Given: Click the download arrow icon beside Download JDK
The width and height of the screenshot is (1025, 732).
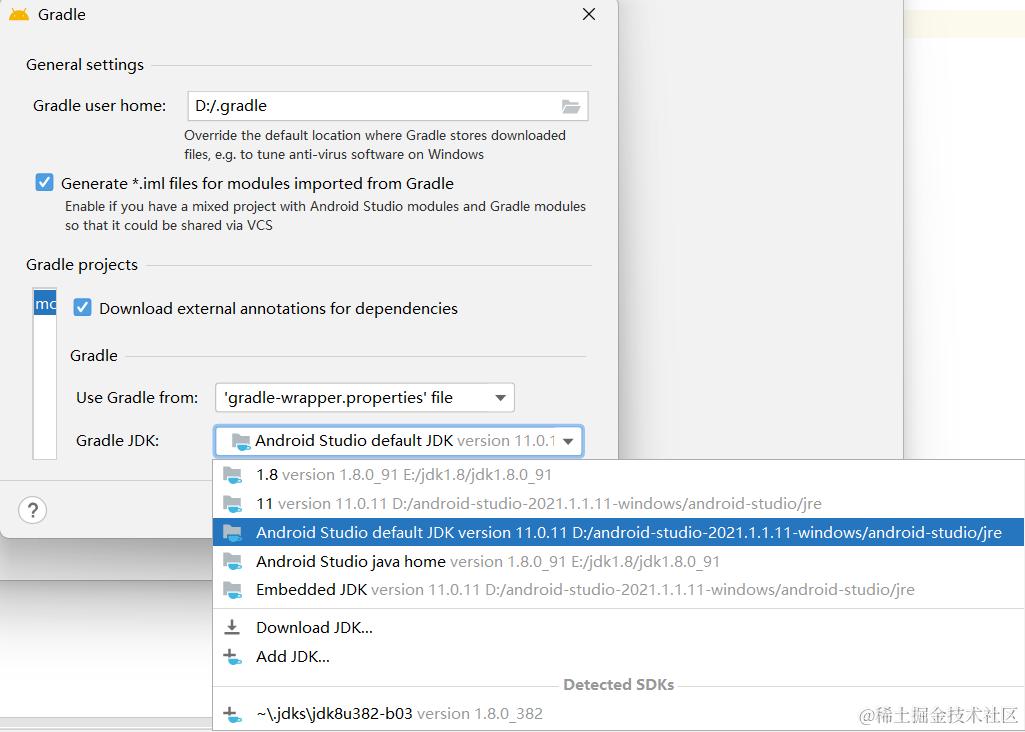Looking at the screenshot, I should click(x=233, y=627).
